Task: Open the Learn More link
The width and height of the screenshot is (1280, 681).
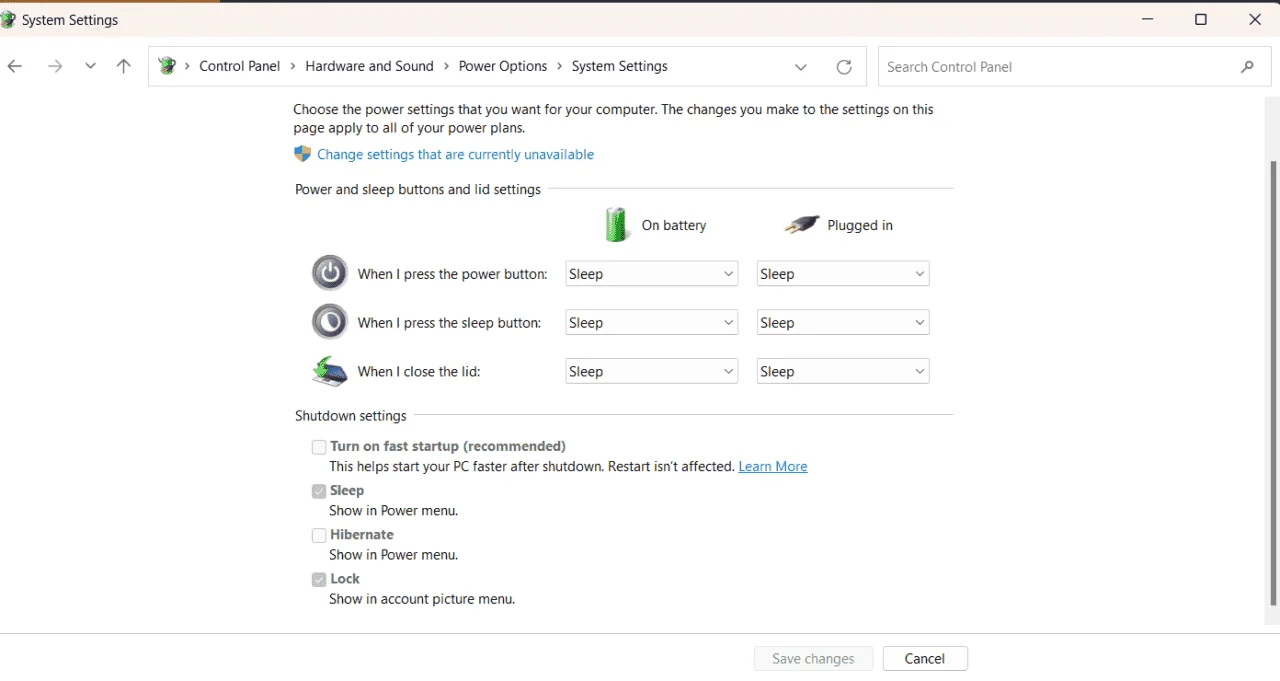Action: click(773, 467)
